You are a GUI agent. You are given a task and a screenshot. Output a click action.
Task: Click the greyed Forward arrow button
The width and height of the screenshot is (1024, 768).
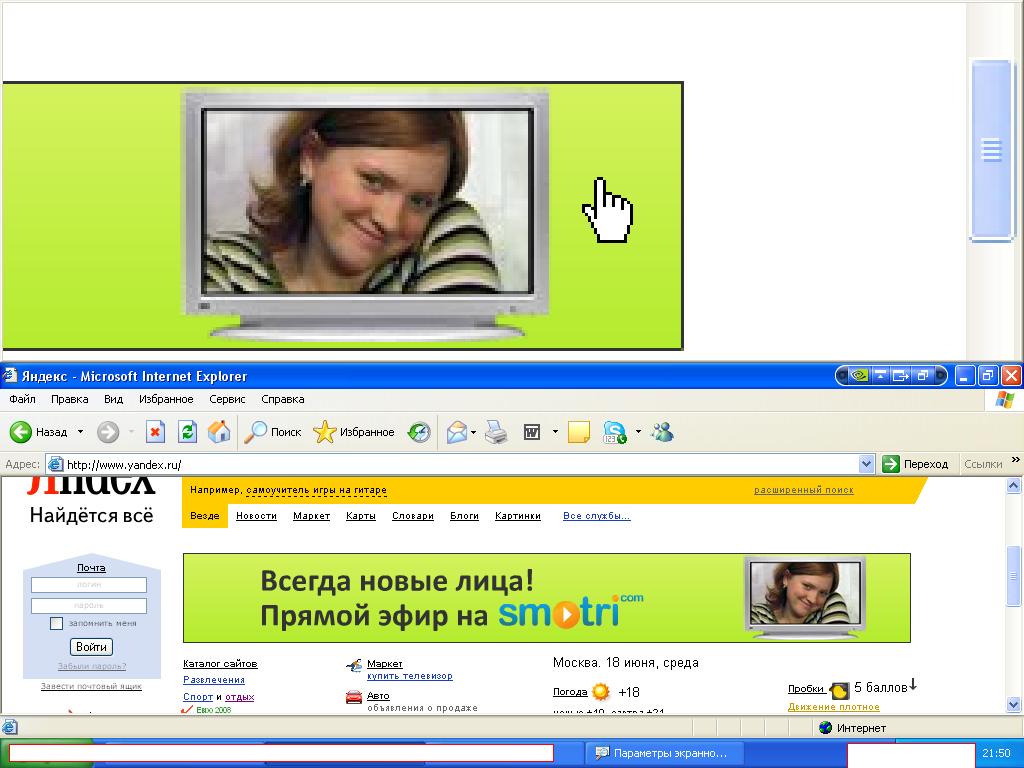(x=108, y=432)
